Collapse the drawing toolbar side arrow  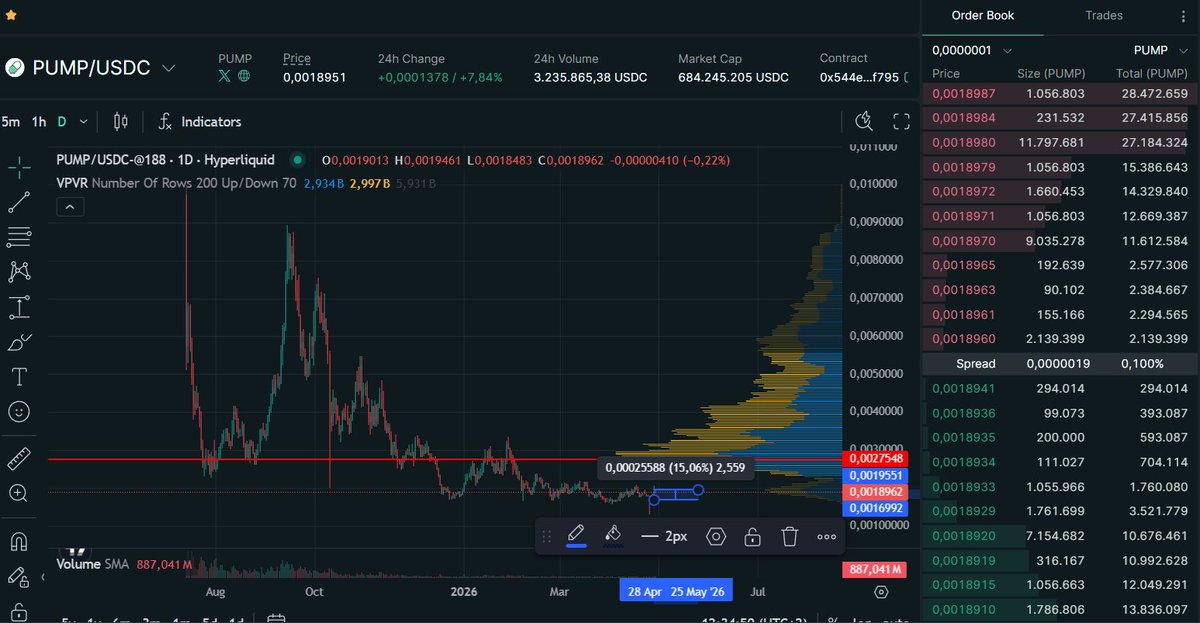[x=44, y=577]
